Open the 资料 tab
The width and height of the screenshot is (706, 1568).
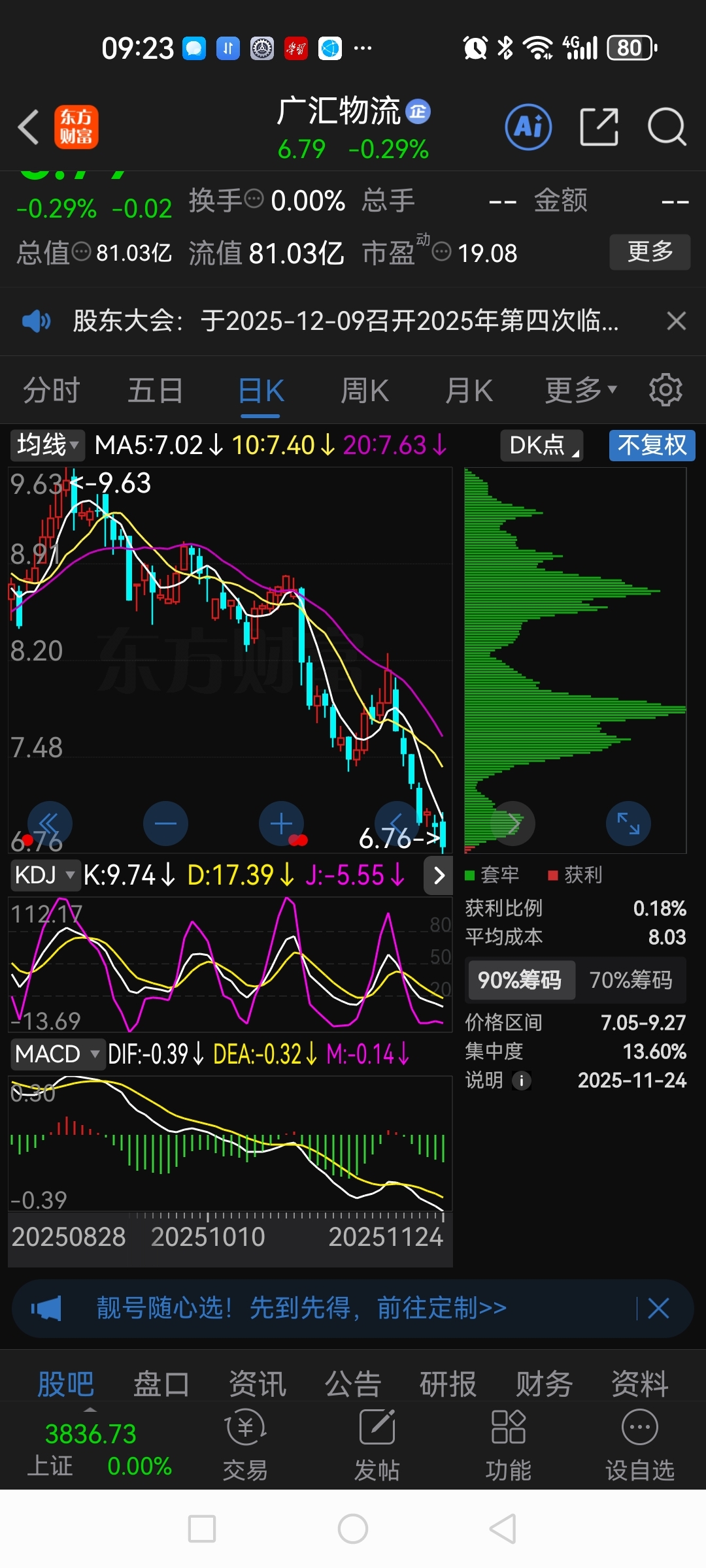[640, 1383]
